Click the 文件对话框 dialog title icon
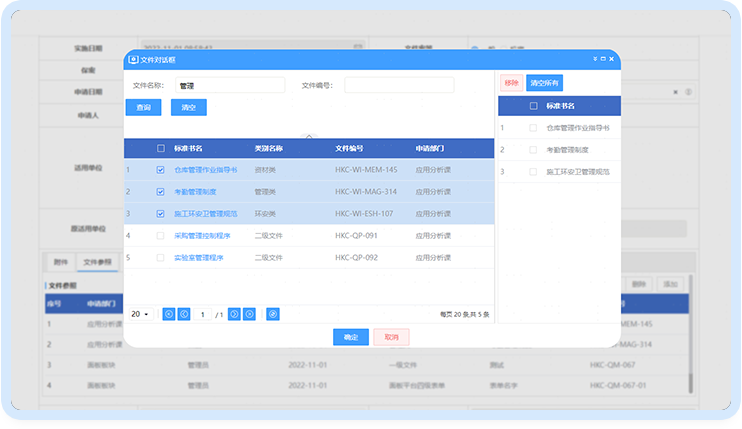 pyautogui.click(x=133, y=59)
